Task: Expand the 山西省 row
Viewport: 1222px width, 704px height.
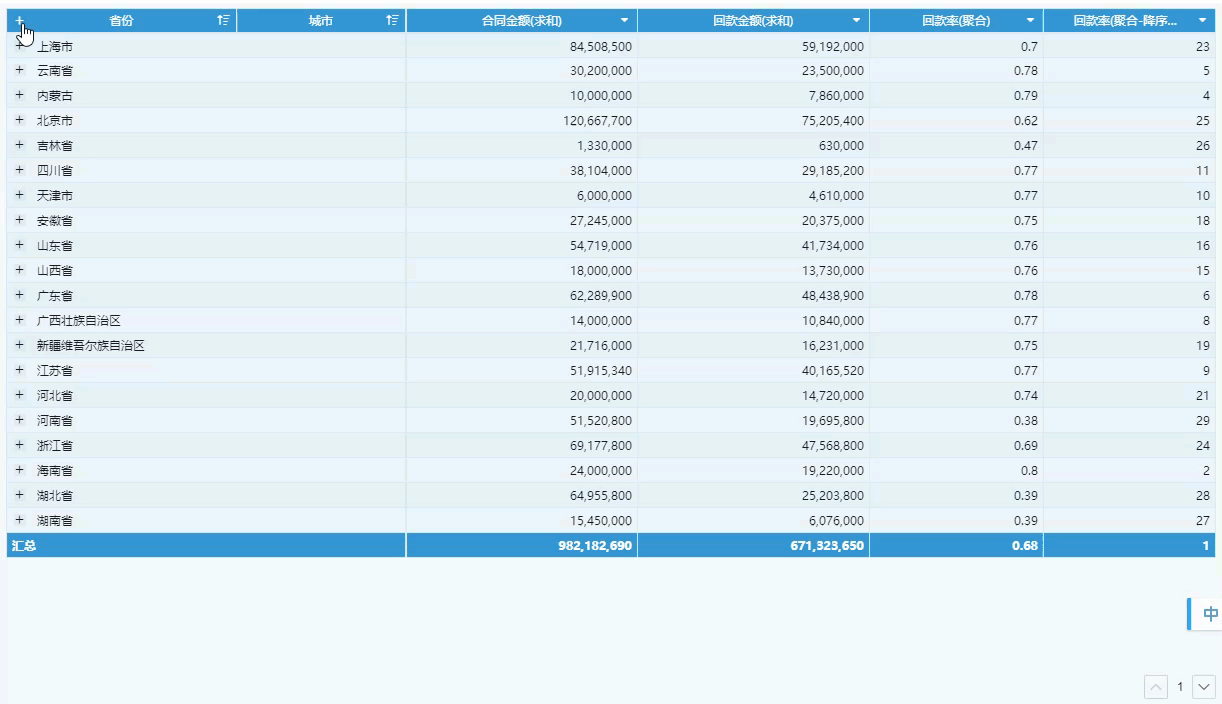Action: [19, 270]
